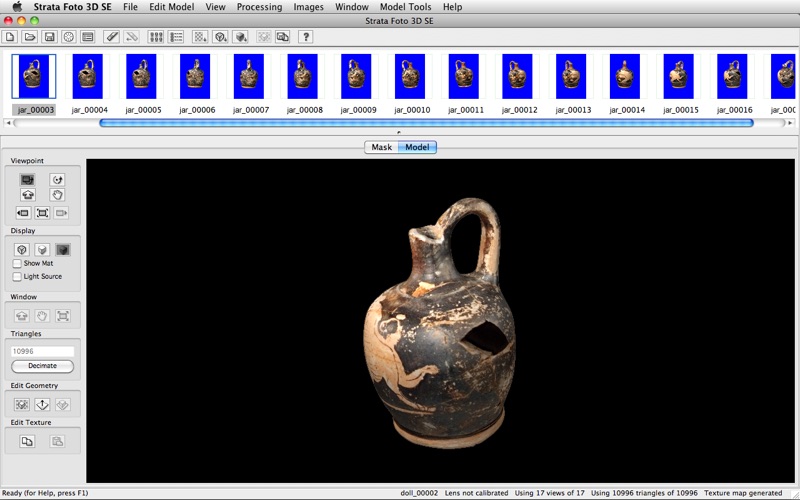Switch display to wireframe cube mode
The width and height of the screenshot is (800, 500).
[21, 249]
